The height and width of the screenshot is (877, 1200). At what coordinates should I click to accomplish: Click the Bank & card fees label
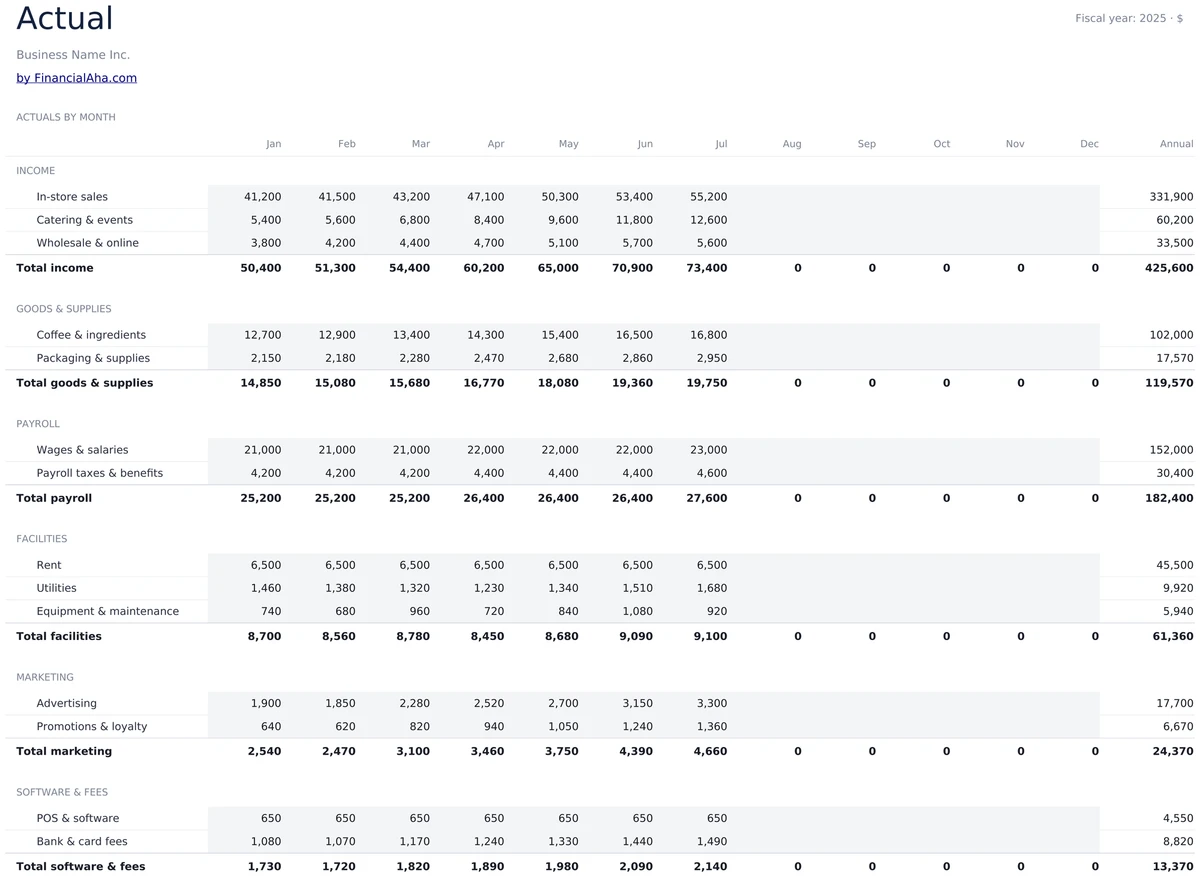82,841
